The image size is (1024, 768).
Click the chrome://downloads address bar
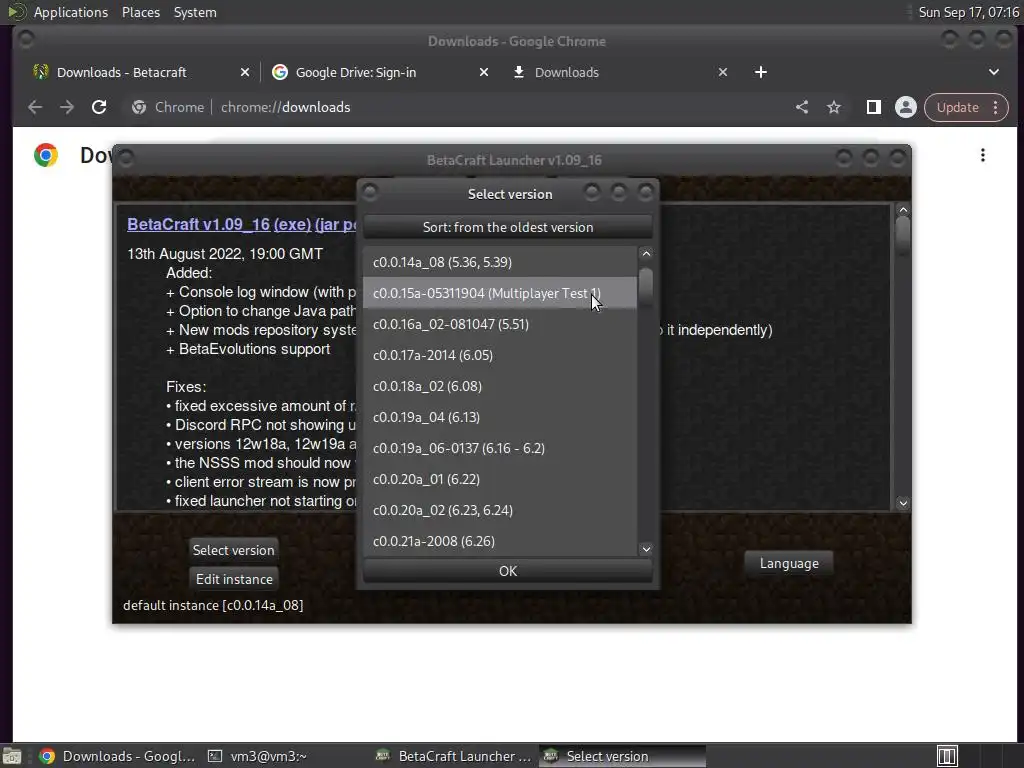click(457, 107)
